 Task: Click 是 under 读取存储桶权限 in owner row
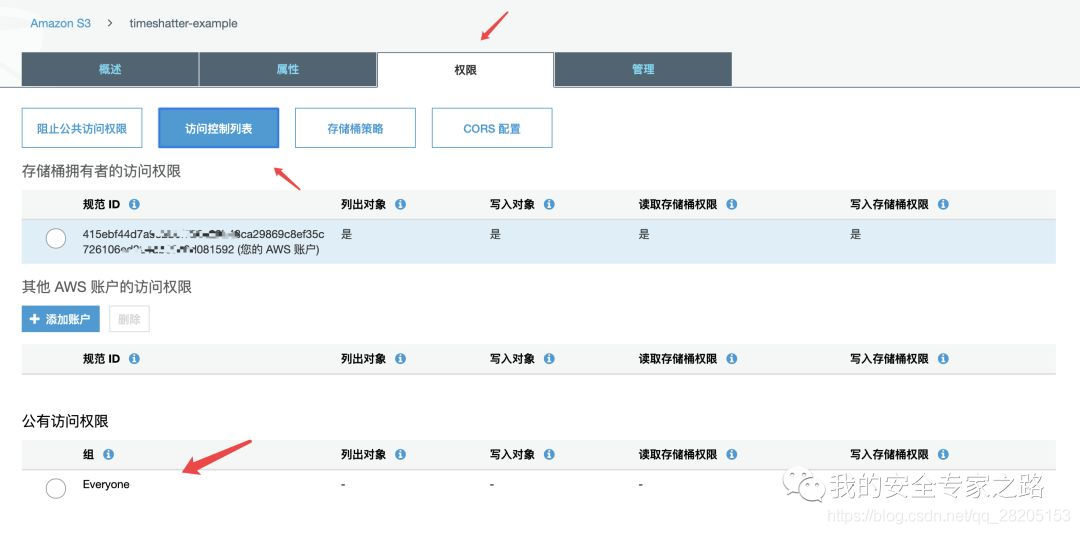coord(644,234)
